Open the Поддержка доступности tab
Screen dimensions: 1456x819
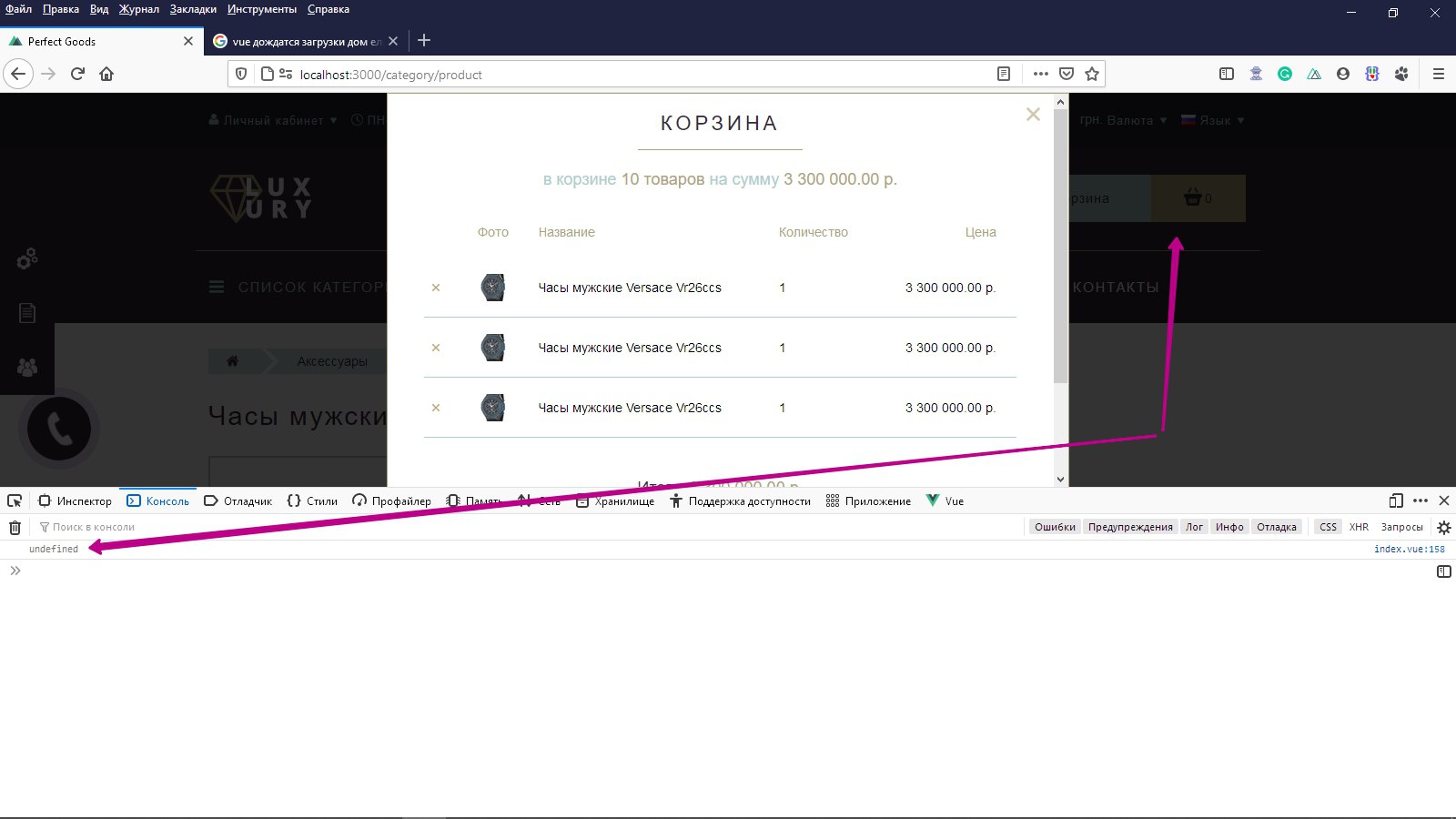click(x=740, y=500)
